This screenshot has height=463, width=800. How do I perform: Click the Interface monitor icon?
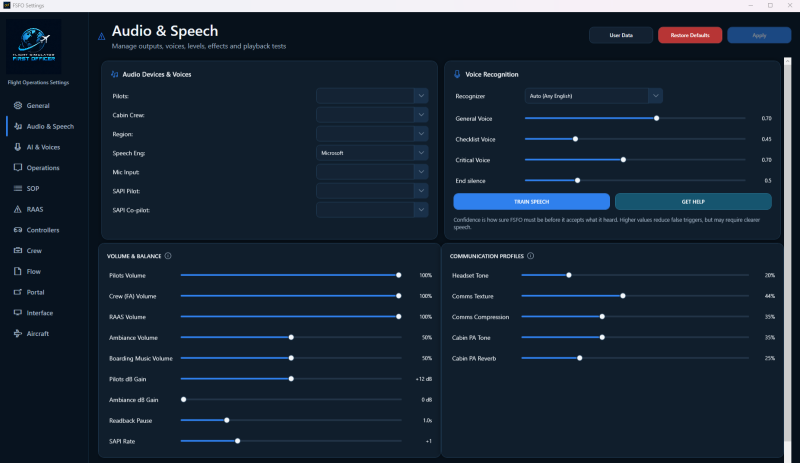tap(18, 312)
